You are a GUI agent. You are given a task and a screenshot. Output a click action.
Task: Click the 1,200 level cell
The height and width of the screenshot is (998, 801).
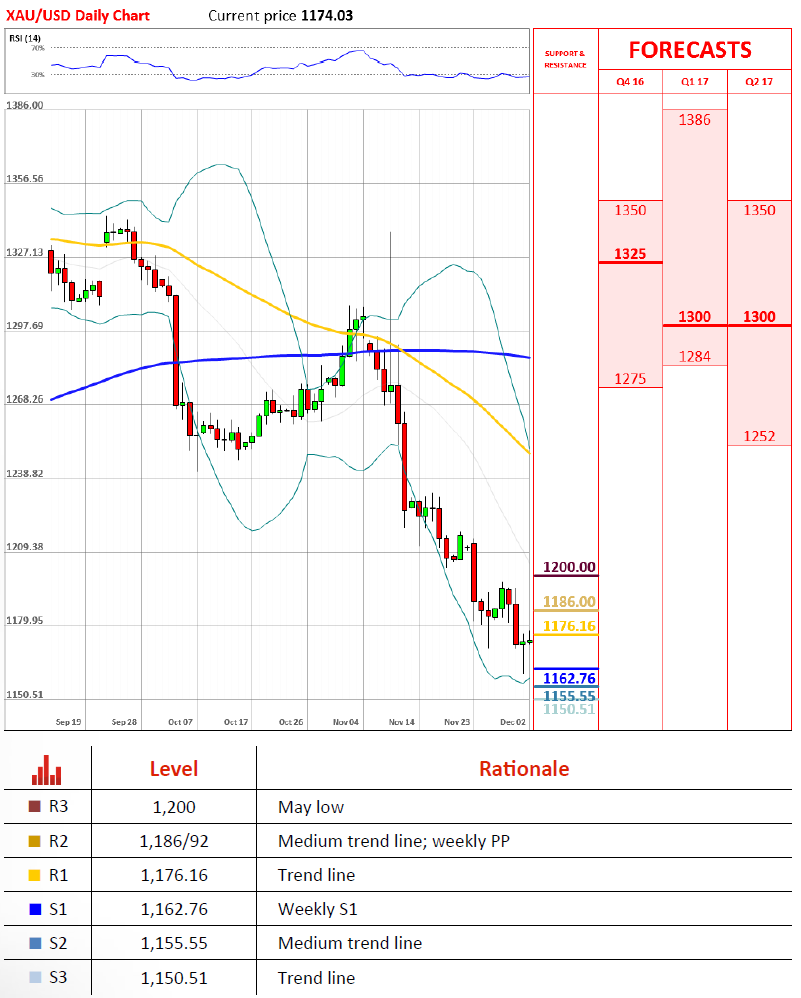point(174,807)
